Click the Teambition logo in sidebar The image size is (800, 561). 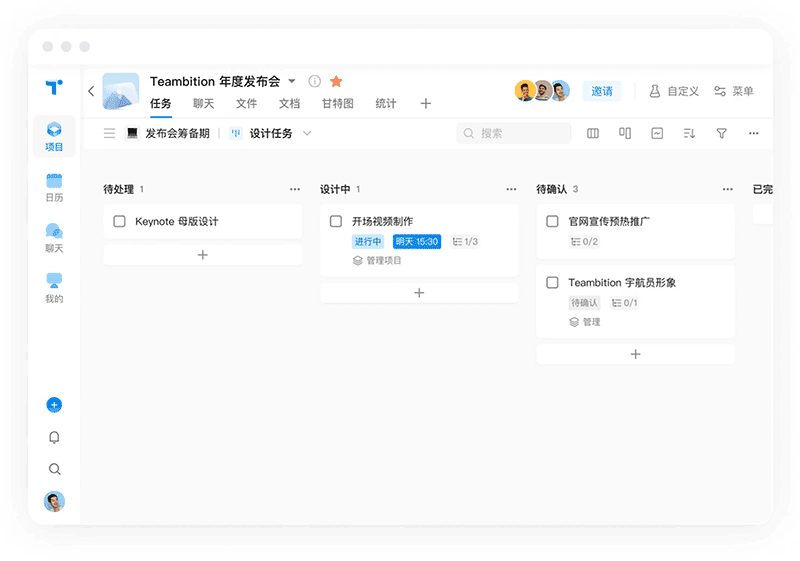point(54,87)
